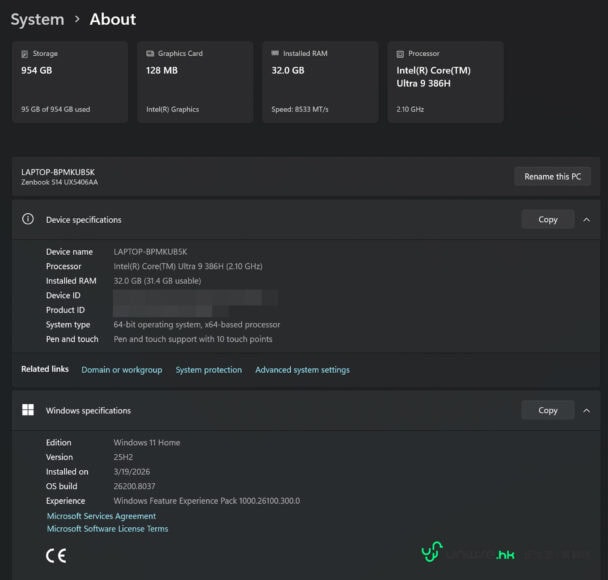This screenshot has width=608, height=580.
Task: Click the 25H2 version value
Action: (x=123, y=457)
